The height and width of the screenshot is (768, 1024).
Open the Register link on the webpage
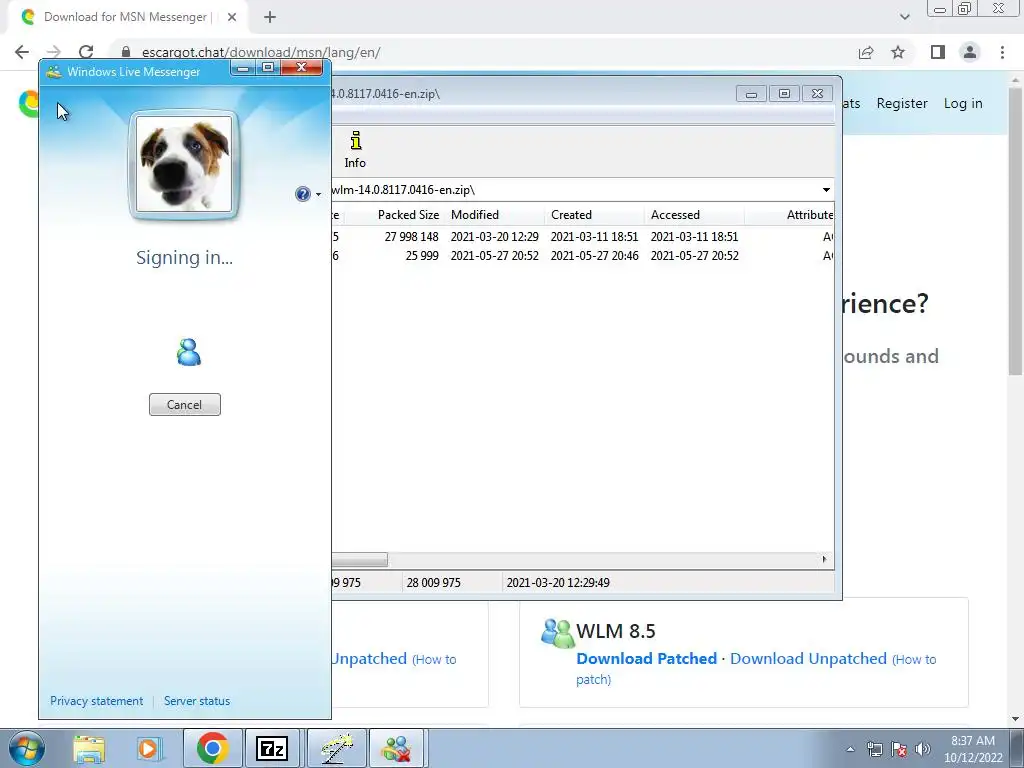click(902, 103)
